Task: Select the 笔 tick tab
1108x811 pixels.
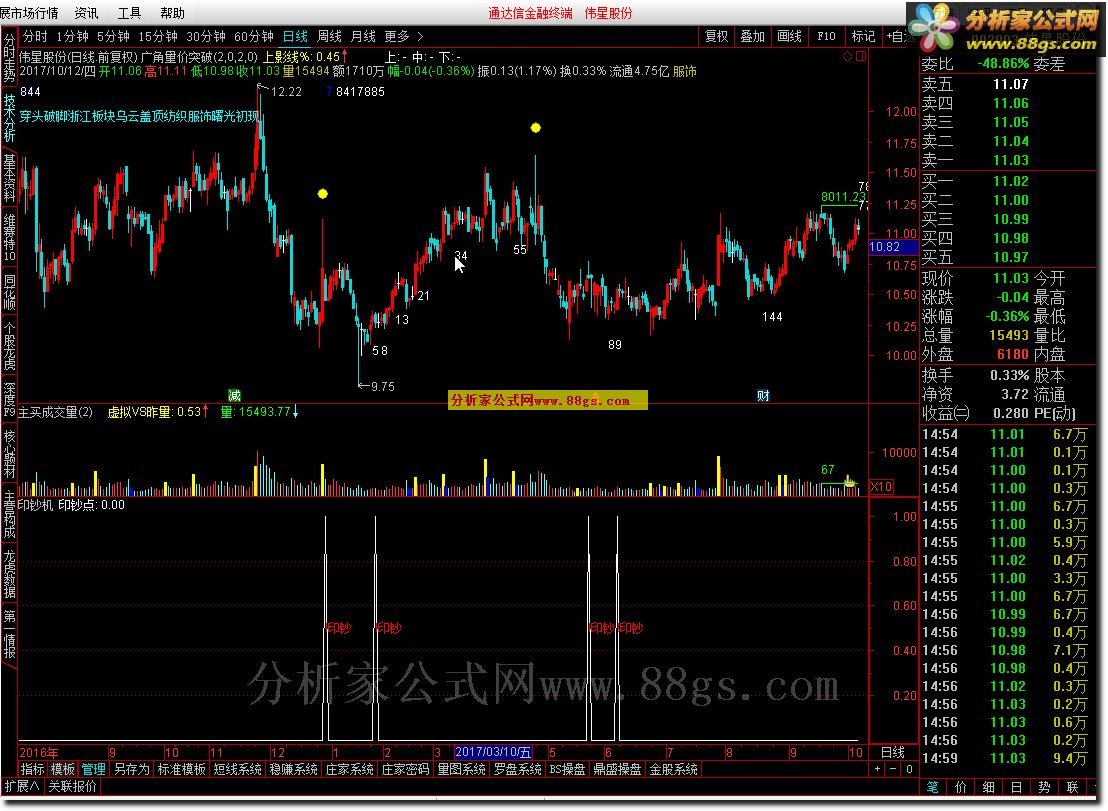Action: [x=933, y=787]
